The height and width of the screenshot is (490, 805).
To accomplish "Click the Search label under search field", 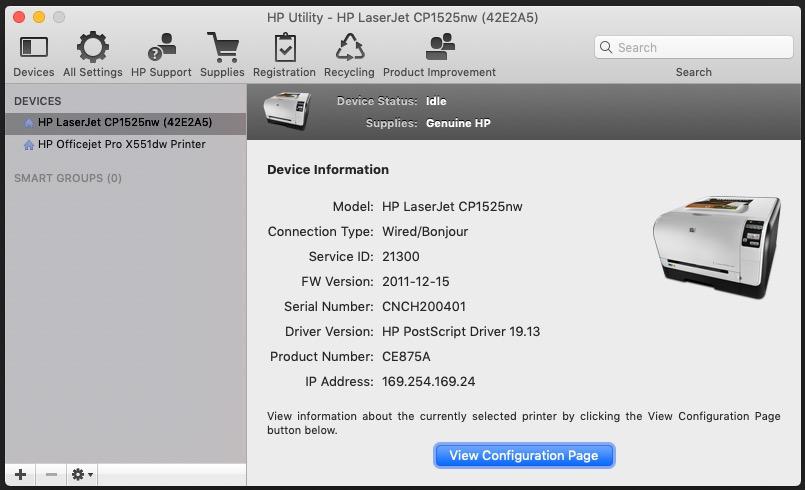I will (694, 72).
